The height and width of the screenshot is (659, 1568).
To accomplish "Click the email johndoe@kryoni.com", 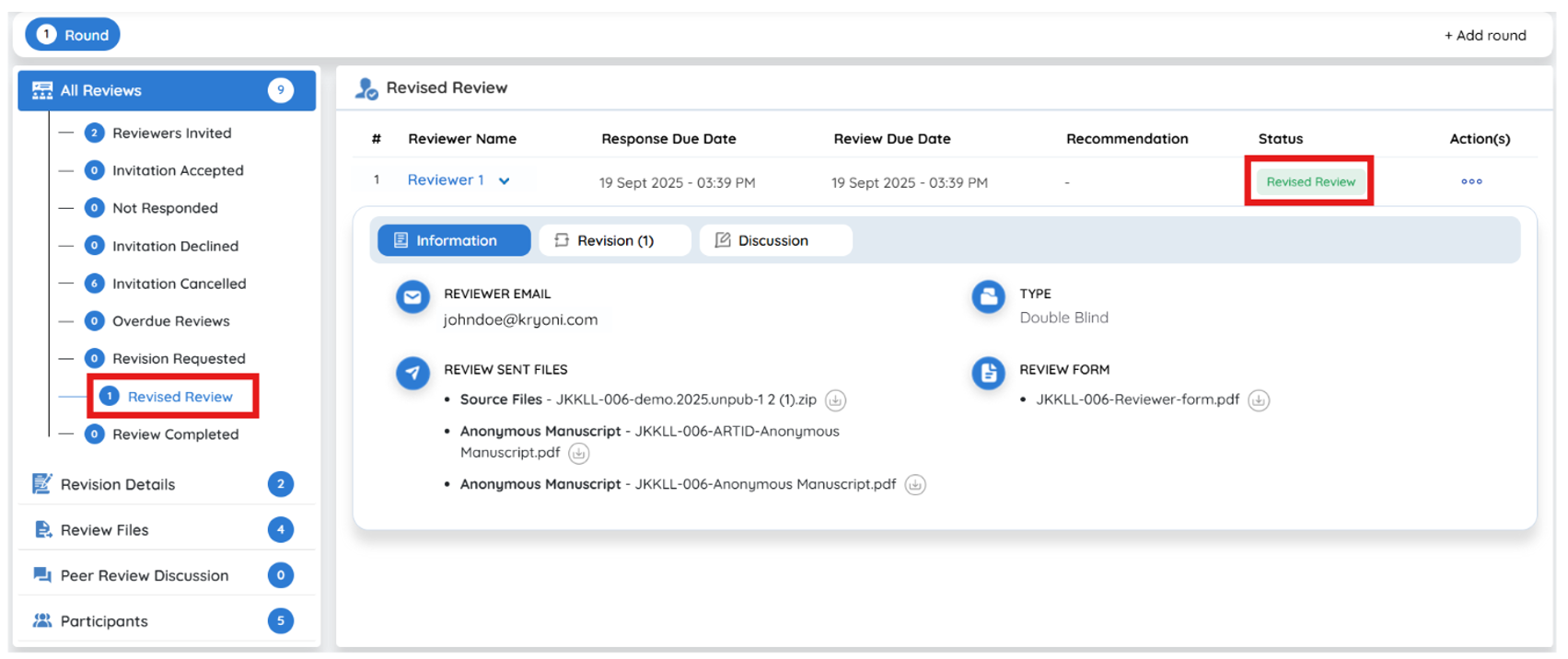I will 520,319.
